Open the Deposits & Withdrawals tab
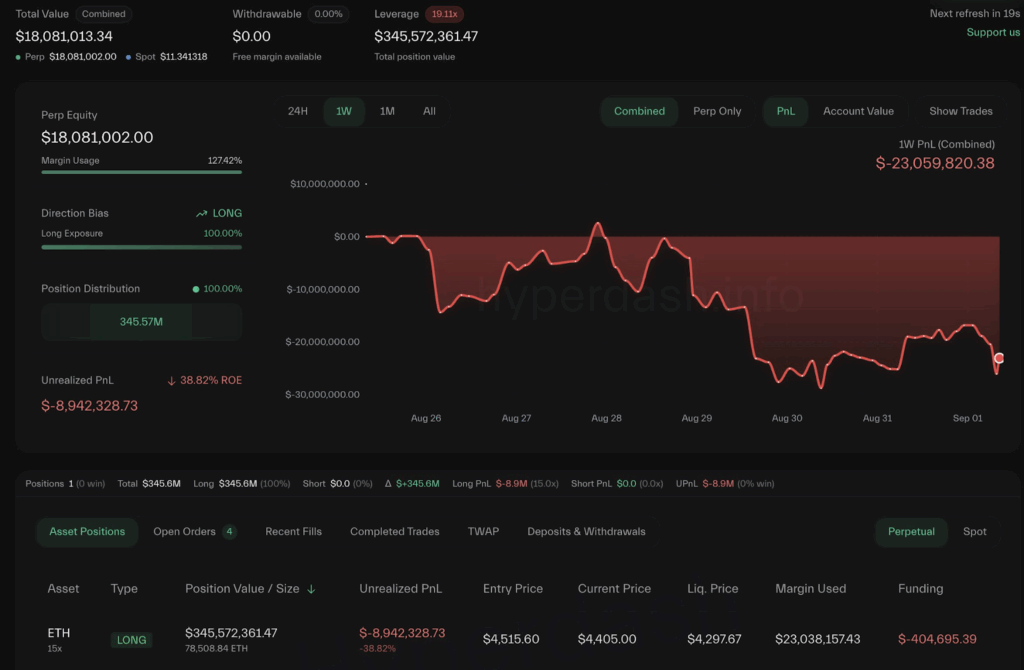Viewport: 1024px width, 670px height. tap(586, 532)
